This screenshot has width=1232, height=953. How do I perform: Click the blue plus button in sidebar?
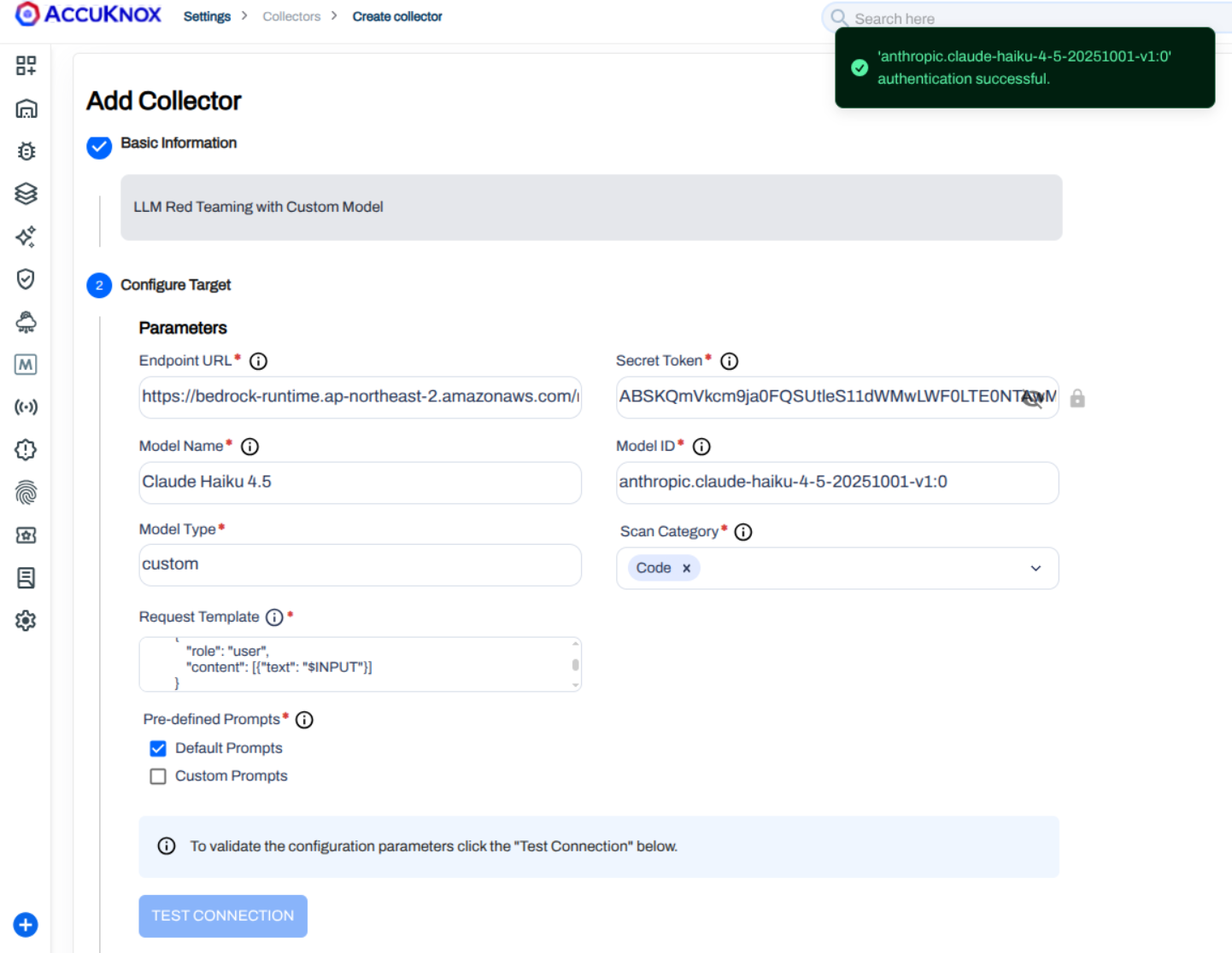[x=26, y=925]
